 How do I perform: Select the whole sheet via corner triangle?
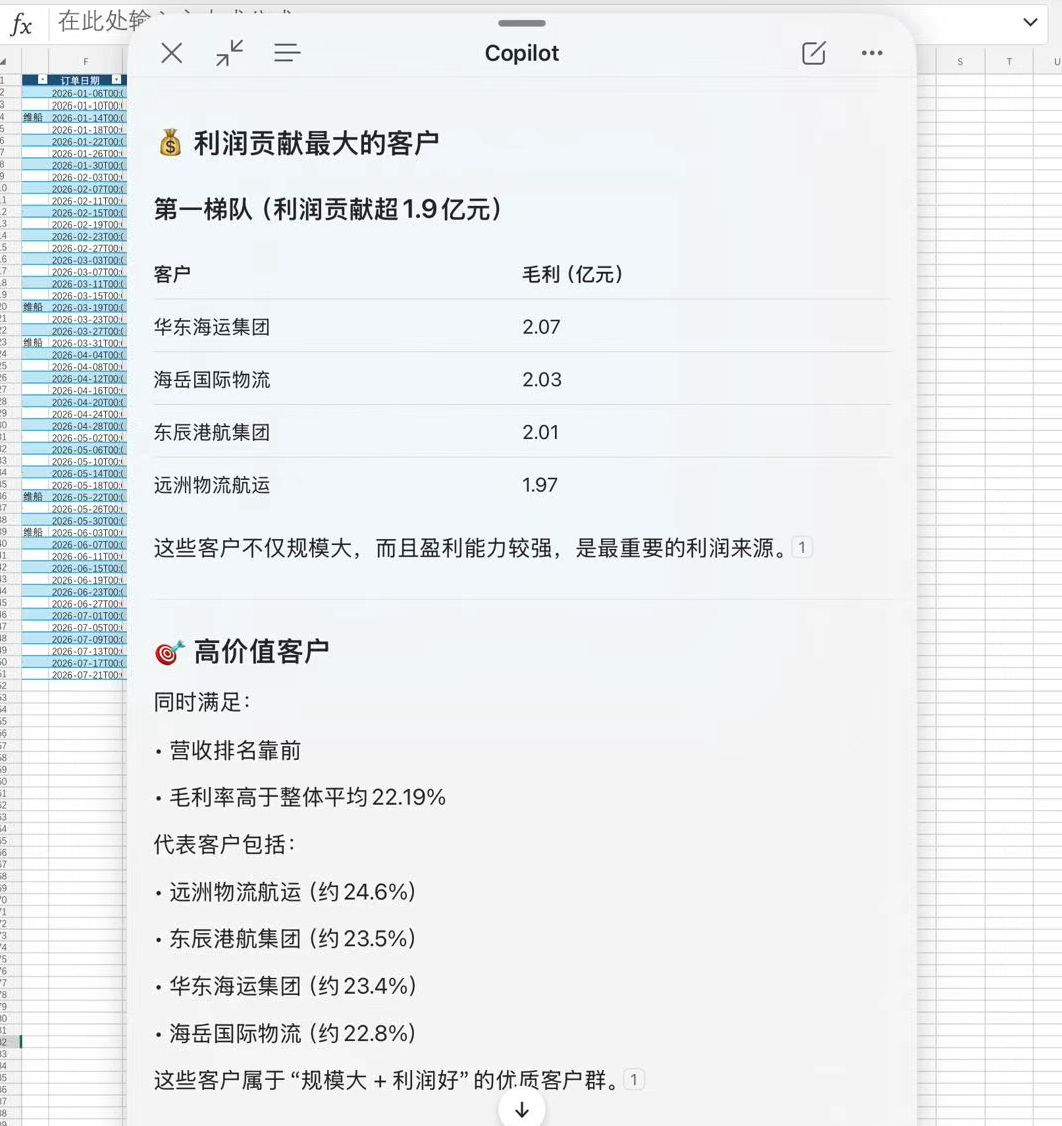pos(4,62)
